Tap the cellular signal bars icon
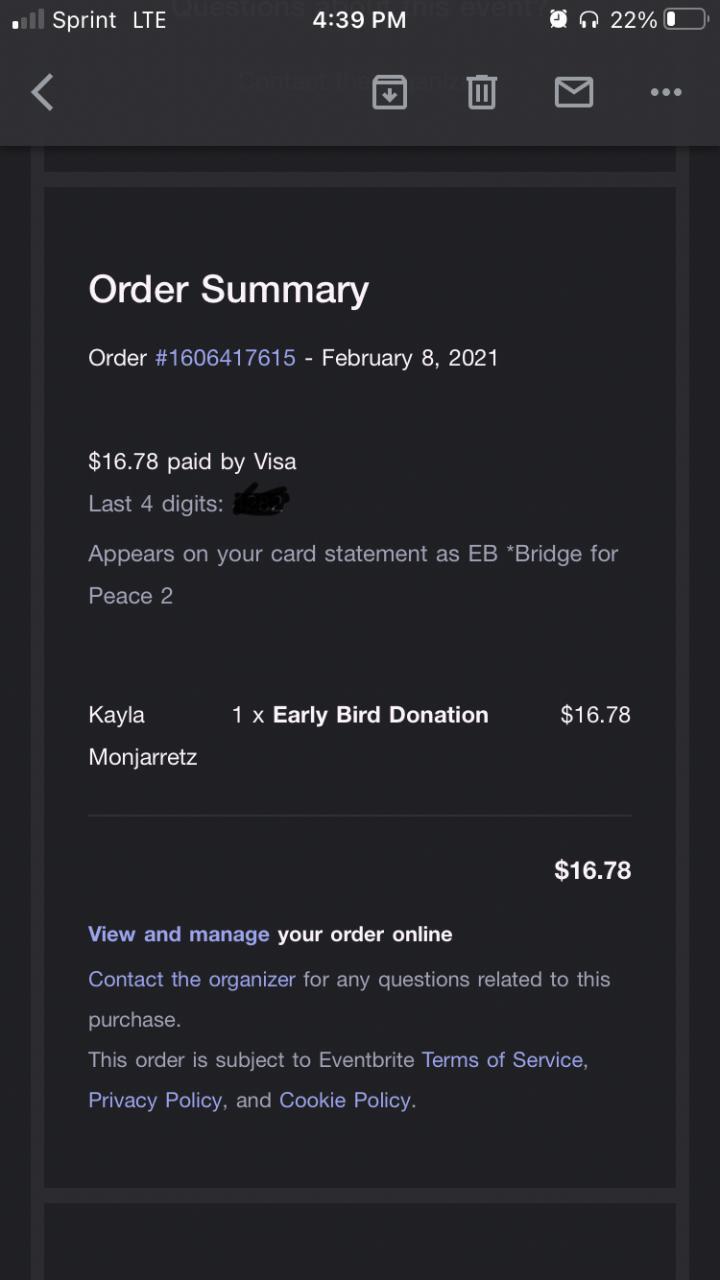The width and height of the screenshot is (720, 1280). tap(28, 20)
